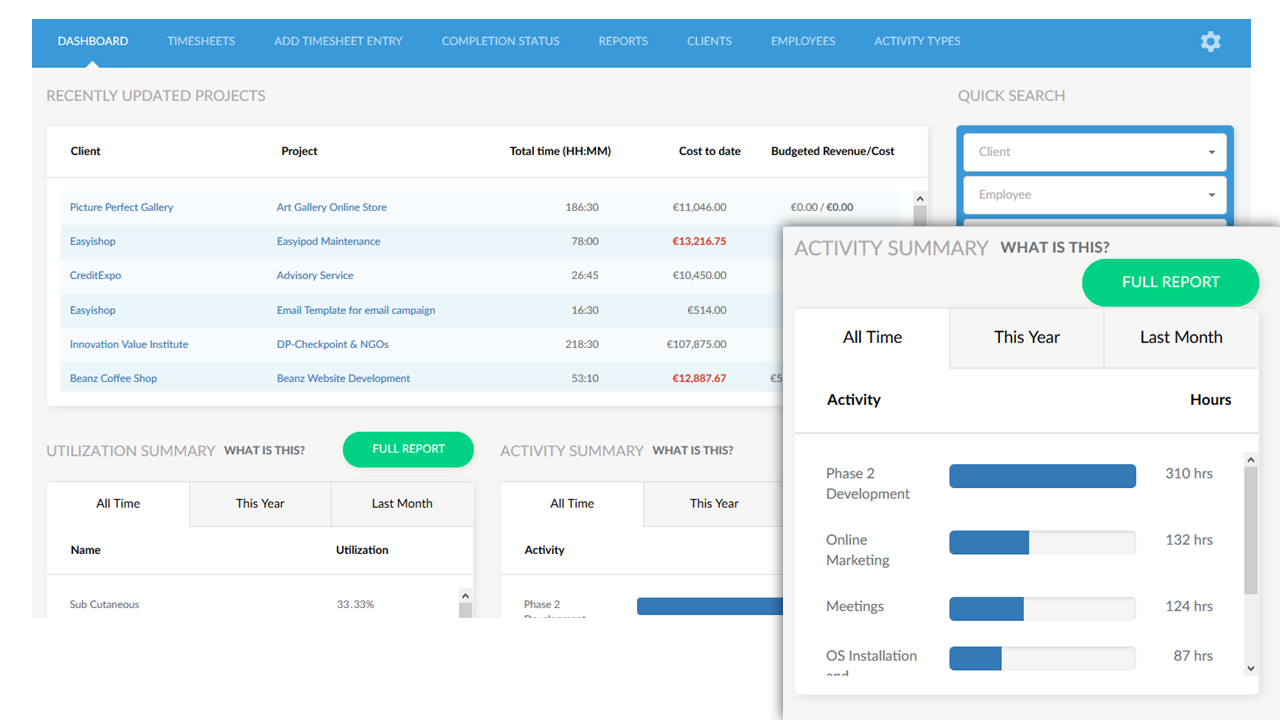Go to Add Timesheet Entry page

pyautogui.click(x=338, y=42)
